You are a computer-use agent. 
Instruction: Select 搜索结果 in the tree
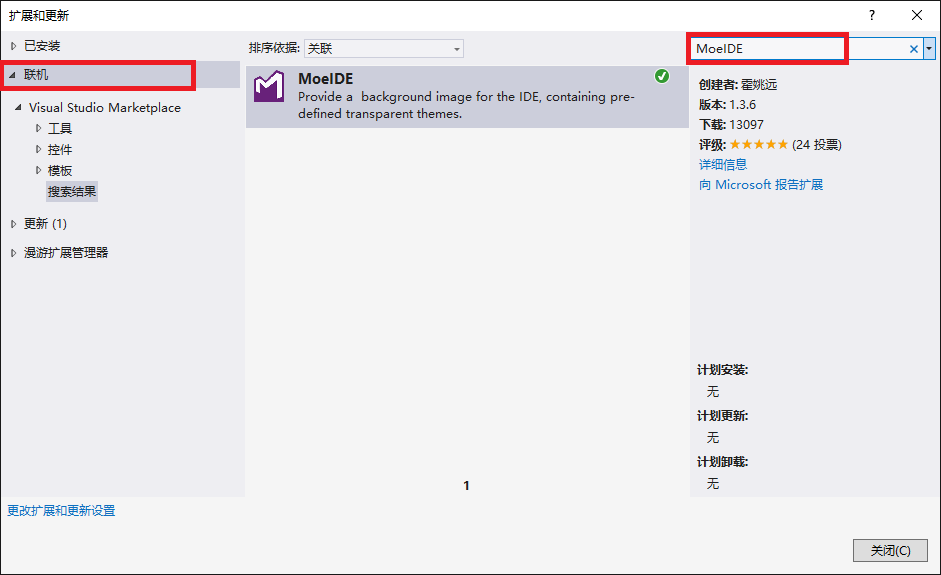pyautogui.click(x=72, y=191)
